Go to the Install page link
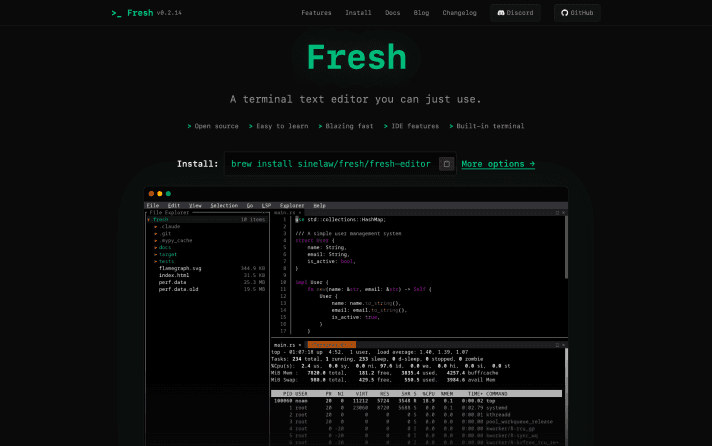 (x=358, y=13)
